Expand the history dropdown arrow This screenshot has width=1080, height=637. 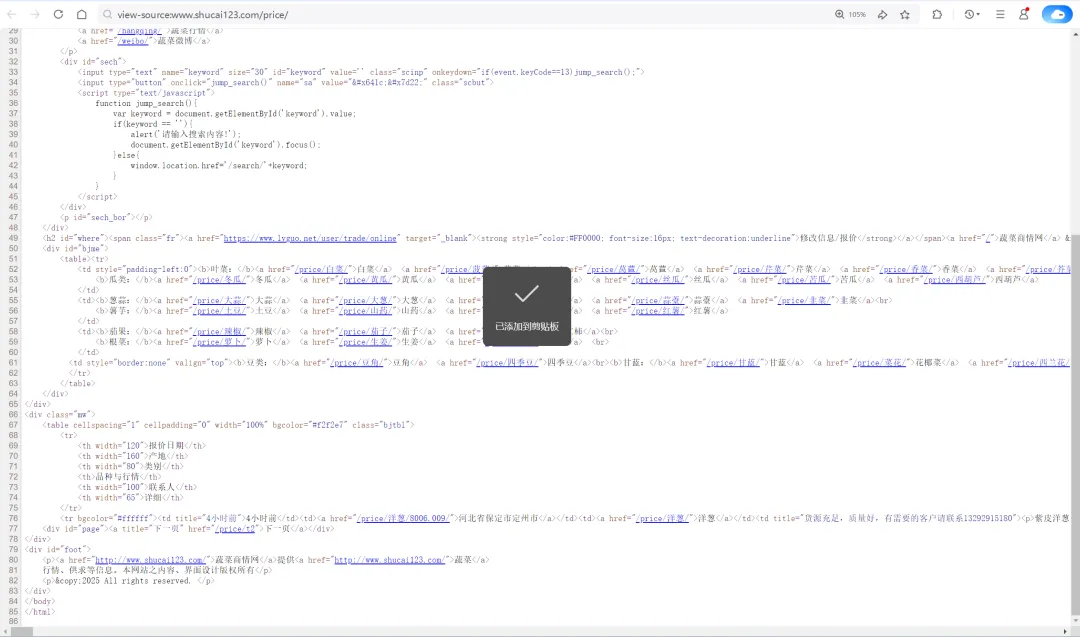[978, 14]
